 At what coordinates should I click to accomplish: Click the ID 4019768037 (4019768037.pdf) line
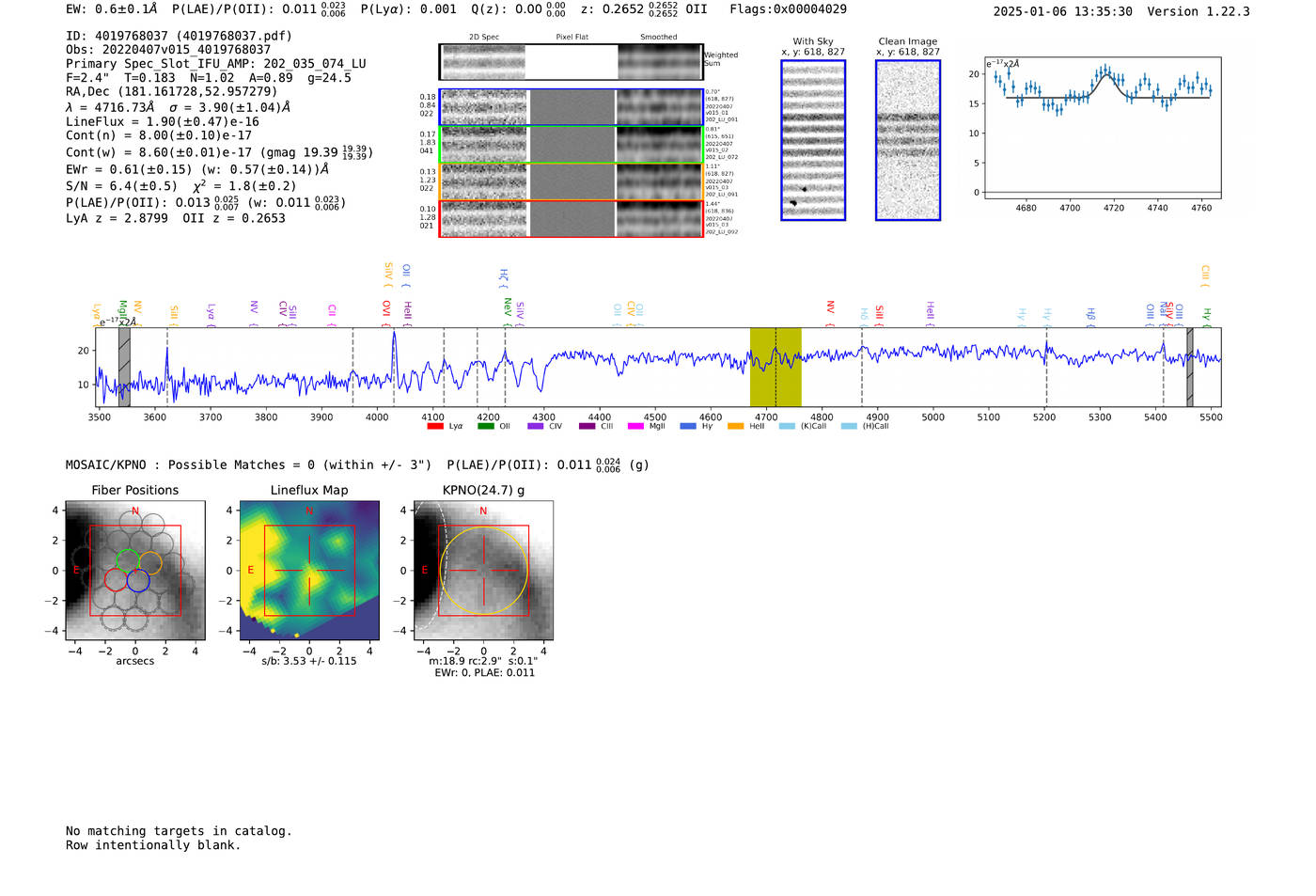click(179, 36)
